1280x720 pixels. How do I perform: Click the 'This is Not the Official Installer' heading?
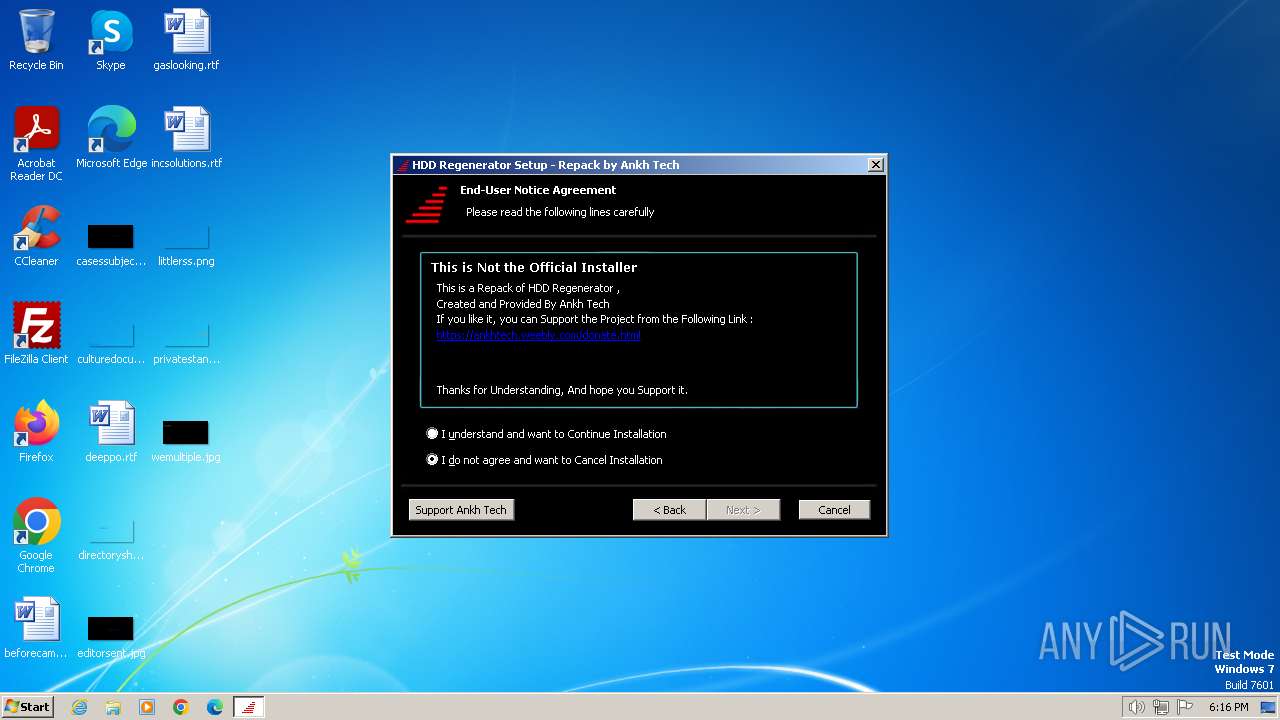[x=534, y=267]
